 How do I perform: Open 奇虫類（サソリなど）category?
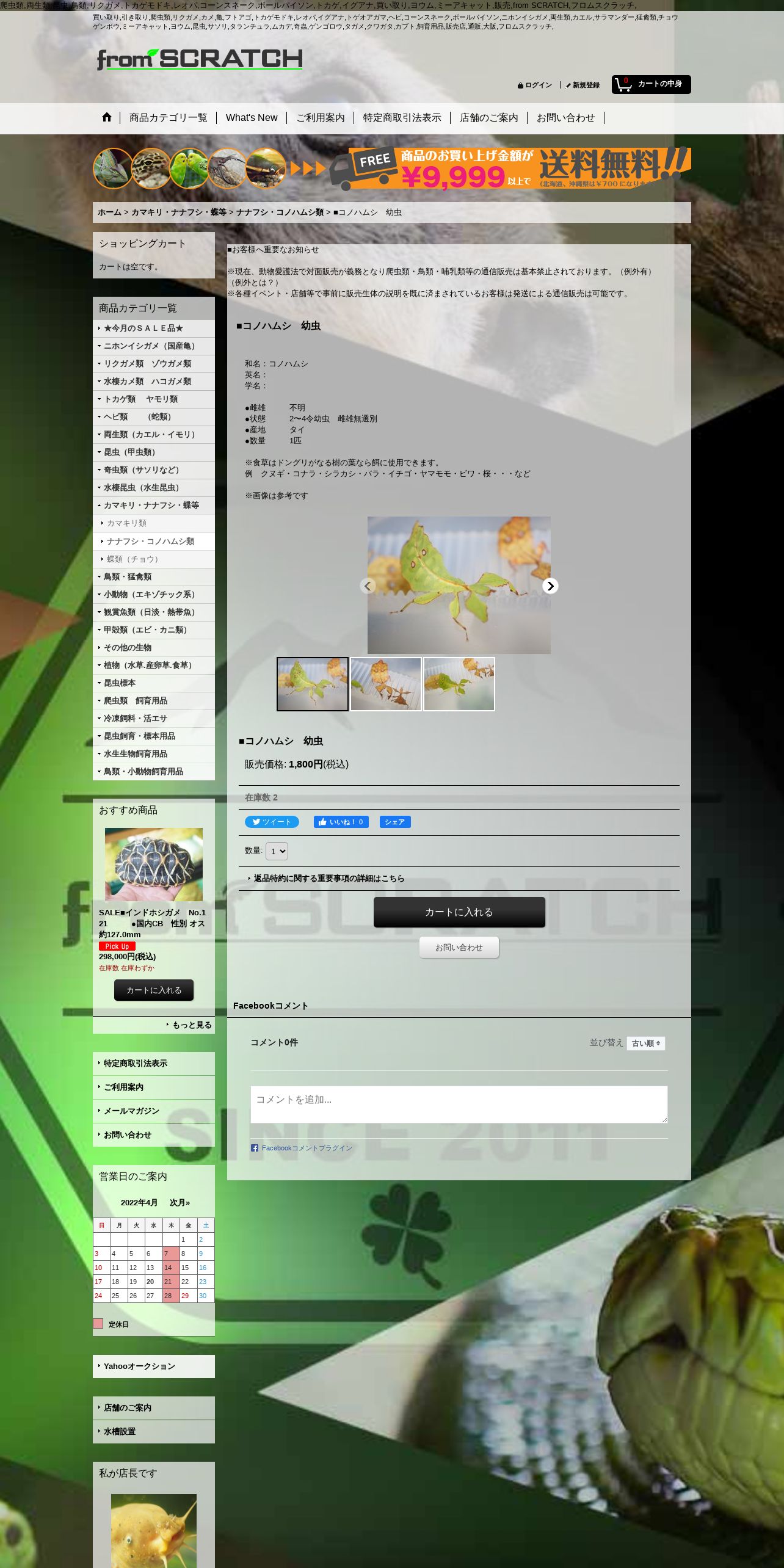click(153, 470)
